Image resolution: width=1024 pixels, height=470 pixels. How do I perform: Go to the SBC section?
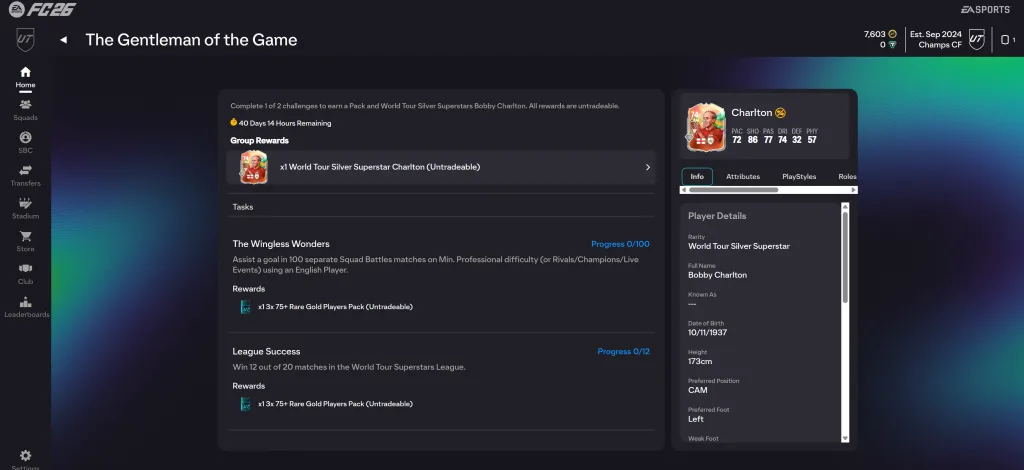(x=25, y=138)
